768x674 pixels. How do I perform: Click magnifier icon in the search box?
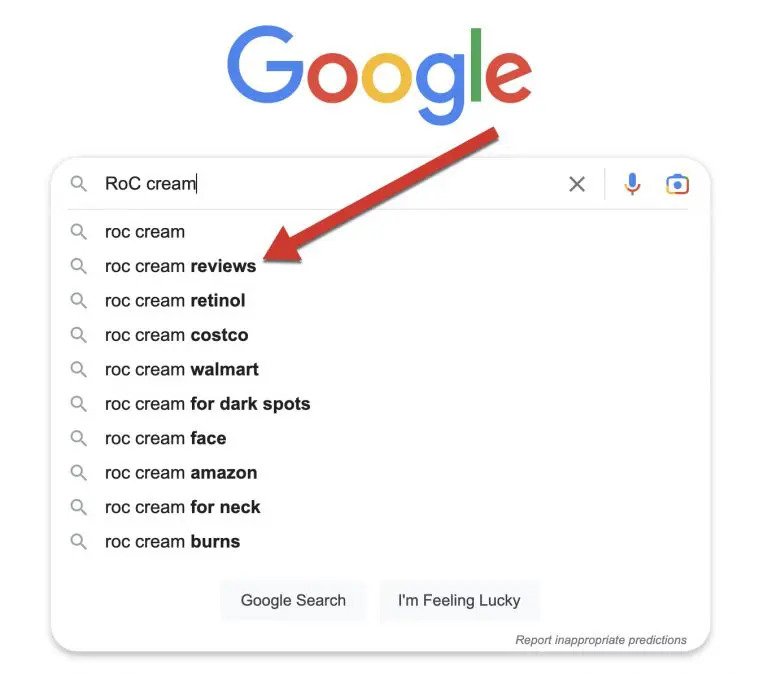(x=79, y=184)
